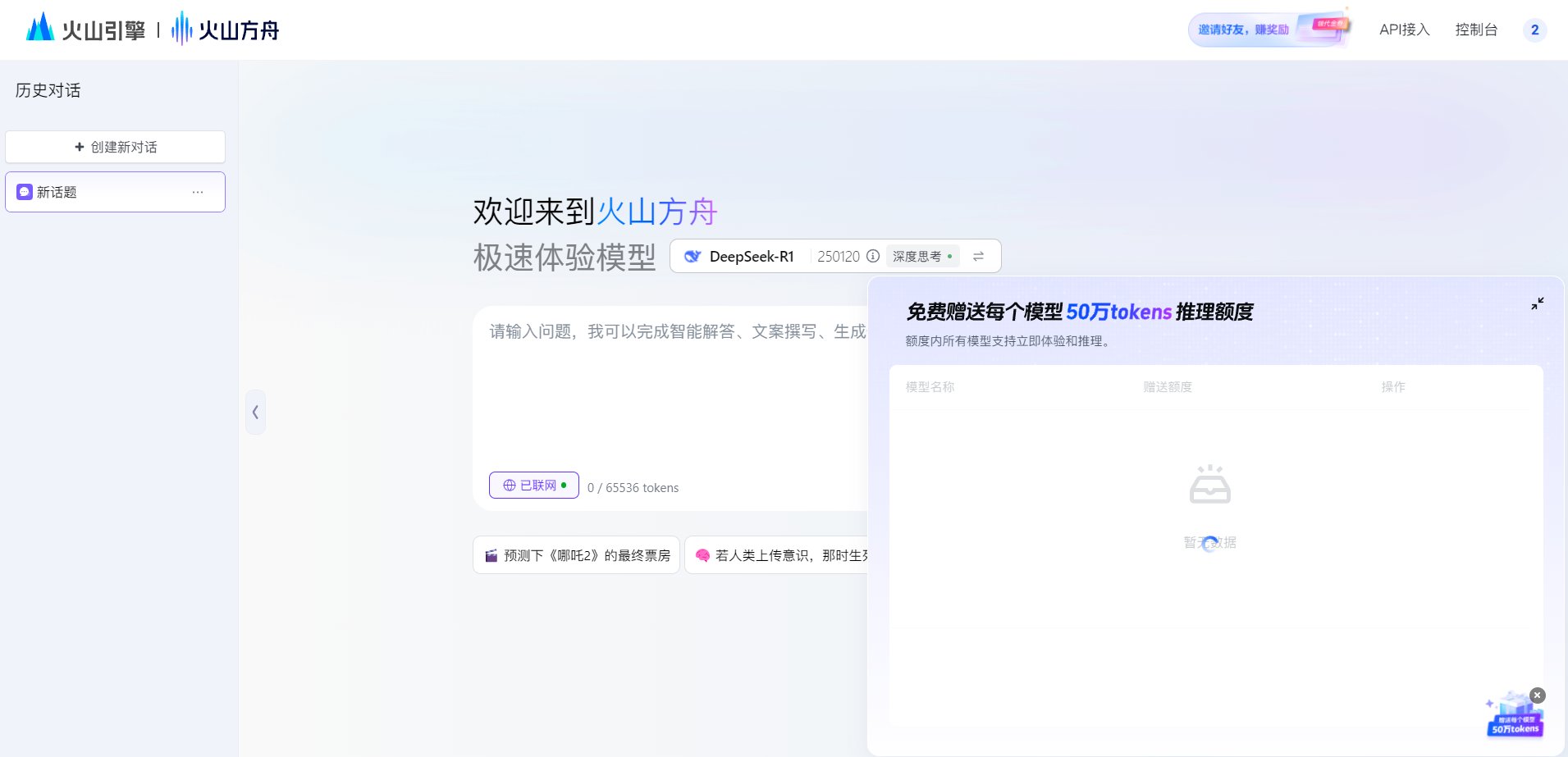Choose the 预测下《哪吒2》的最终票房 prompt suggestion

pyautogui.click(x=576, y=555)
